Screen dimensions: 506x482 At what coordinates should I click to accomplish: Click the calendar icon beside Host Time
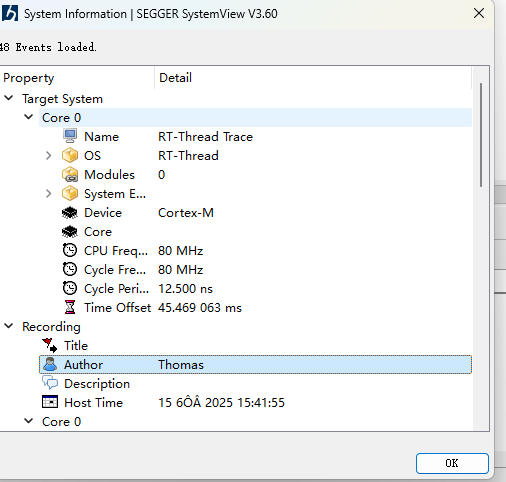click(x=50, y=402)
